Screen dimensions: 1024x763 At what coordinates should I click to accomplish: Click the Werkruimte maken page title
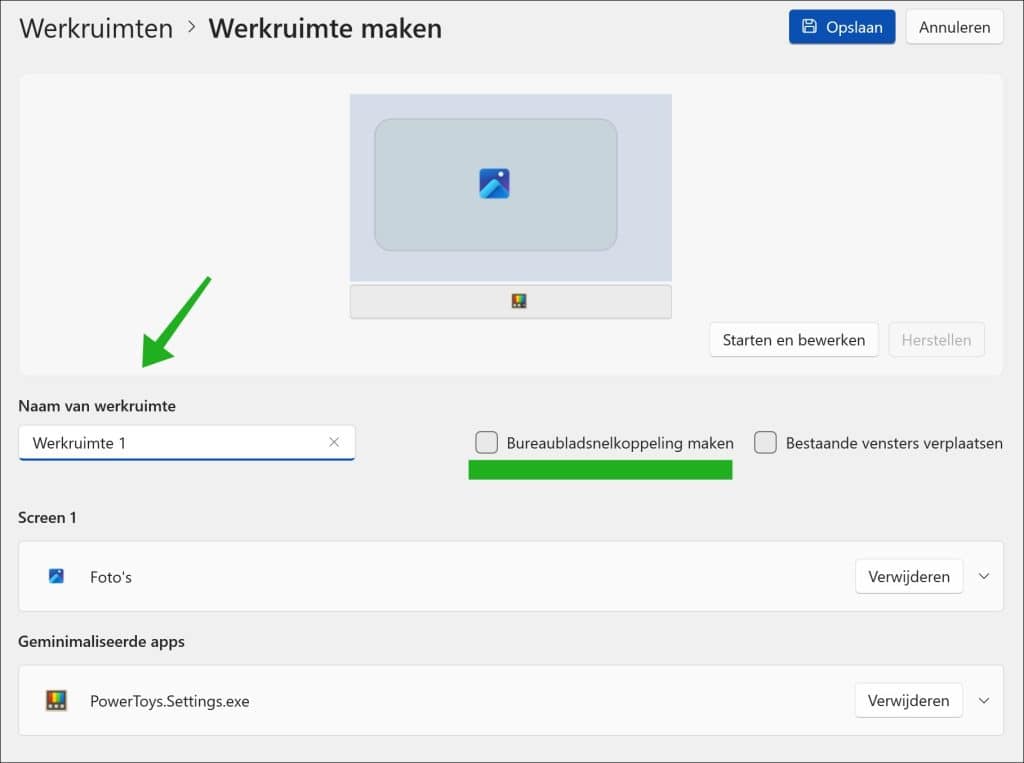pyautogui.click(x=325, y=28)
